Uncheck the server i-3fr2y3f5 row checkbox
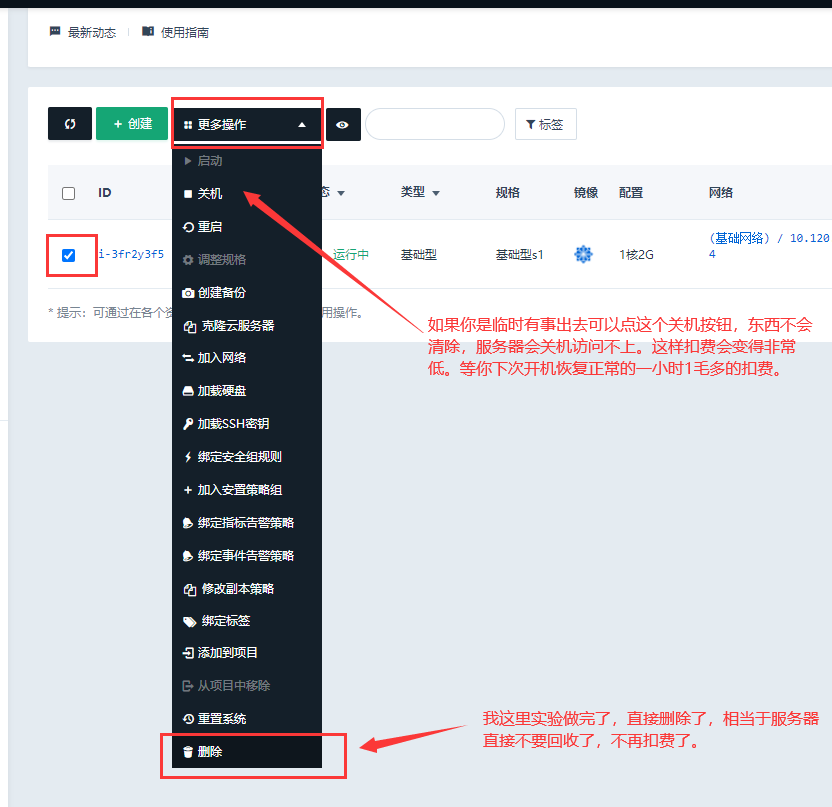This screenshot has height=807, width=832. (x=69, y=255)
